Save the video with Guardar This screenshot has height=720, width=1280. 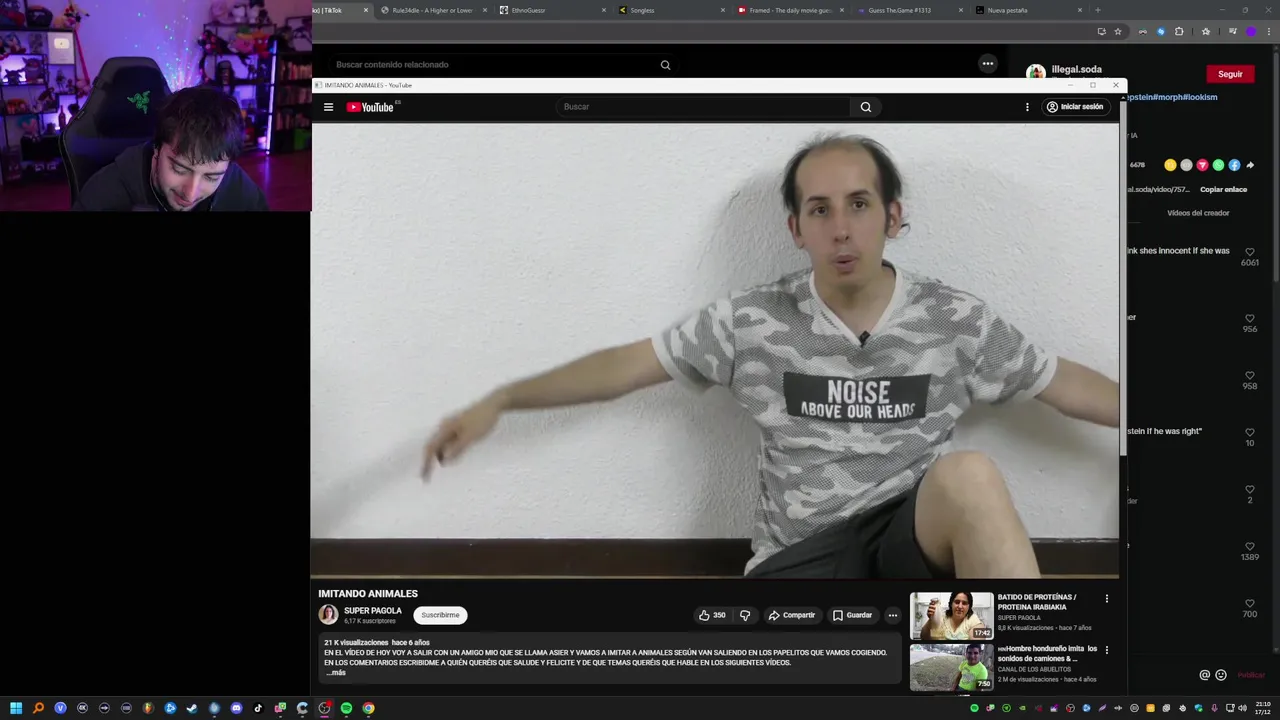(x=853, y=615)
